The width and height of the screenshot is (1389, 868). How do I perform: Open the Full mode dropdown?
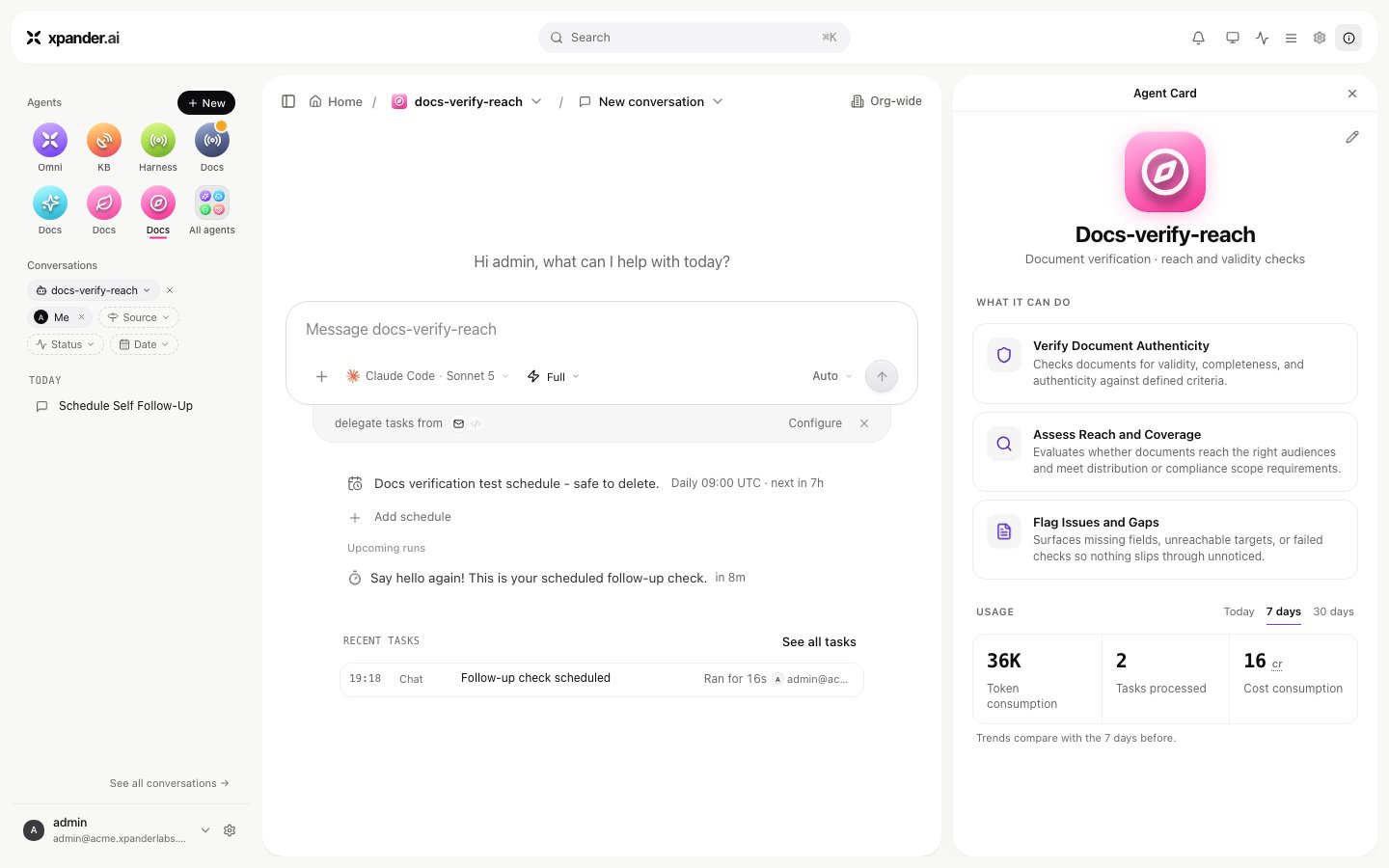click(x=554, y=376)
